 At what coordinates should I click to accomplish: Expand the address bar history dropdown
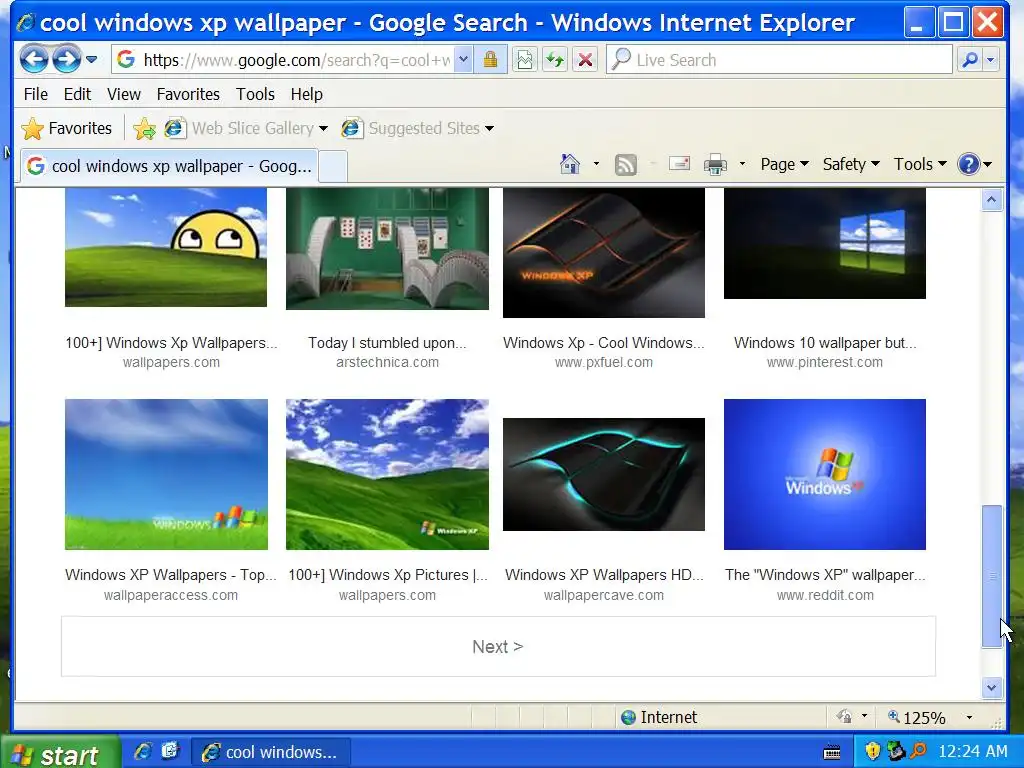[463, 60]
